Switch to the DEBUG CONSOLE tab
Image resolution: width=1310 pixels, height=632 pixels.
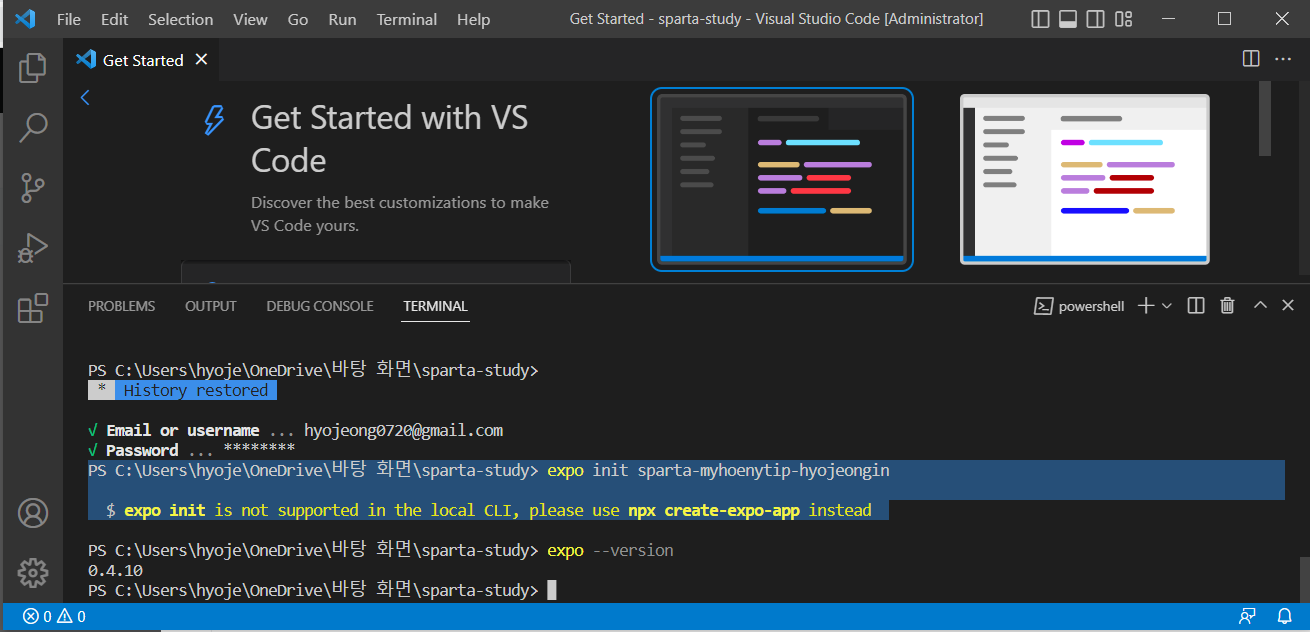click(320, 306)
